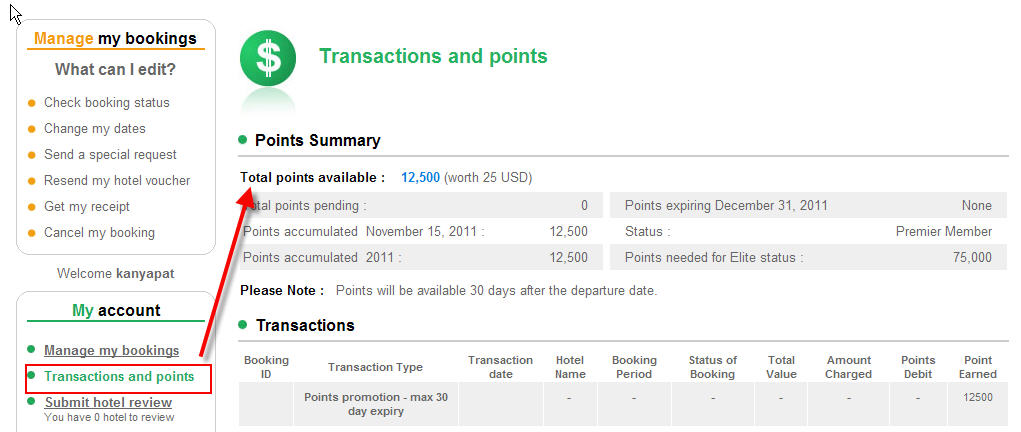Click the 12,500 total points value
1021x432 pixels.
click(421, 177)
